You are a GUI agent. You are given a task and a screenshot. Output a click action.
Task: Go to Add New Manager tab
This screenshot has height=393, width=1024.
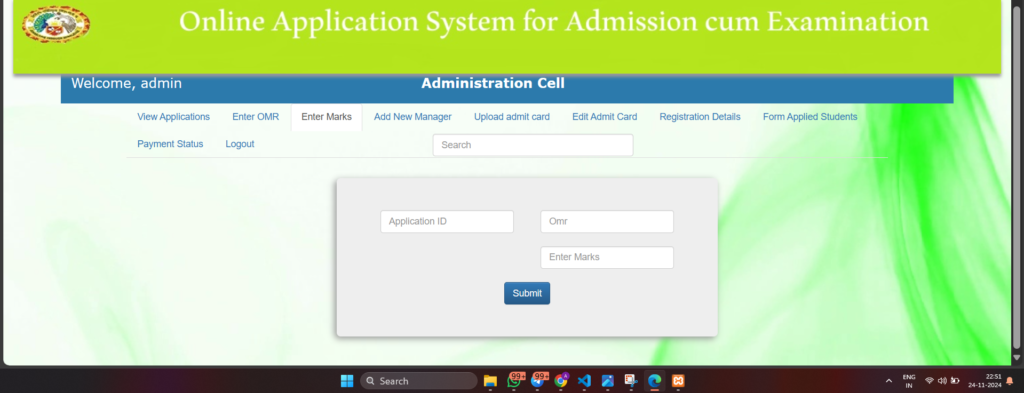(x=413, y=117)
